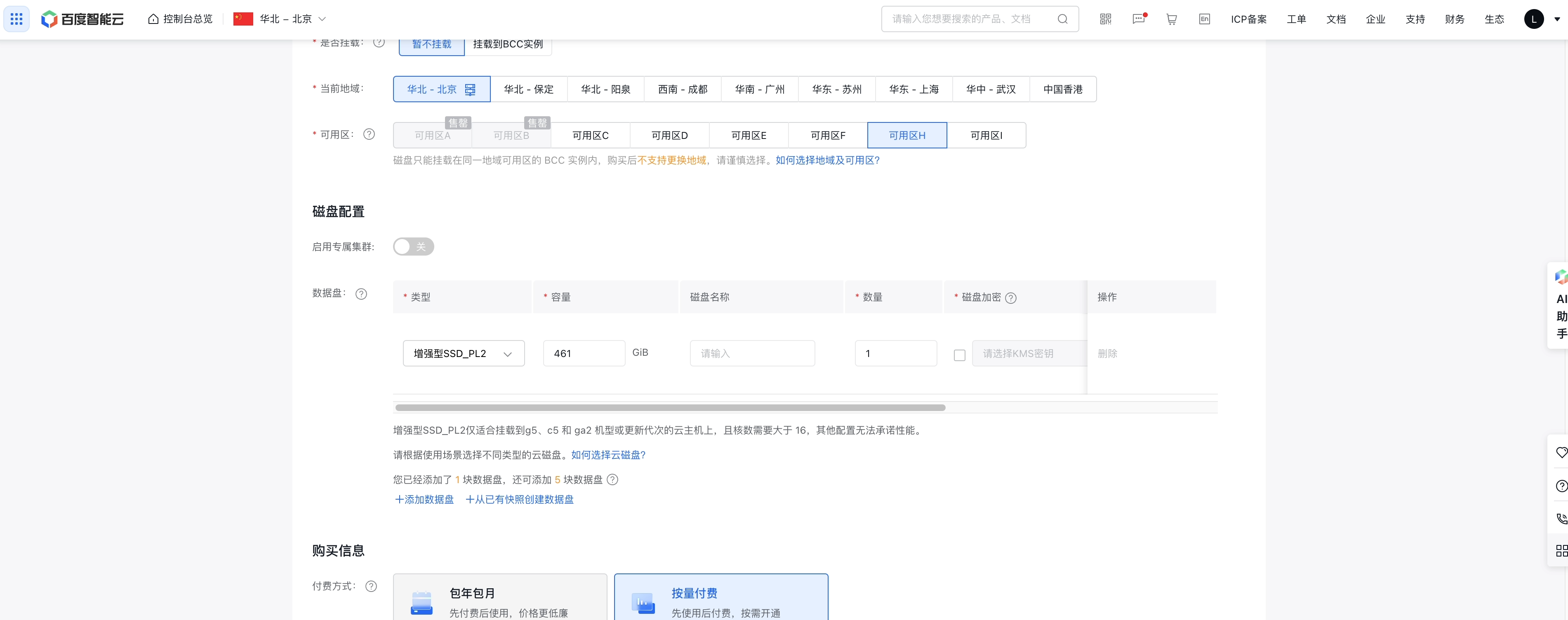Open the 请选择KMS密钥 dropdown
Image resolution: width=1568 pixels, height=620 pixels.
[1029, 354]
